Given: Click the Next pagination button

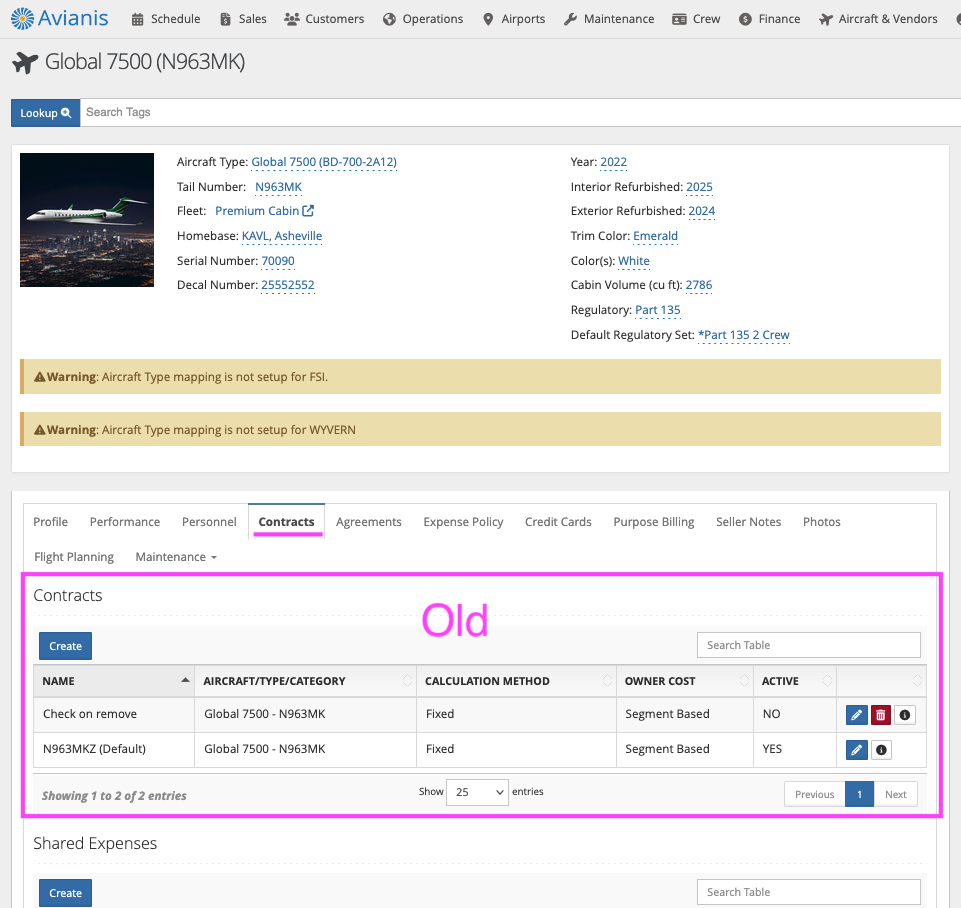Looking at the screenshot, I should pyautogui.click(x=895, y=795).
